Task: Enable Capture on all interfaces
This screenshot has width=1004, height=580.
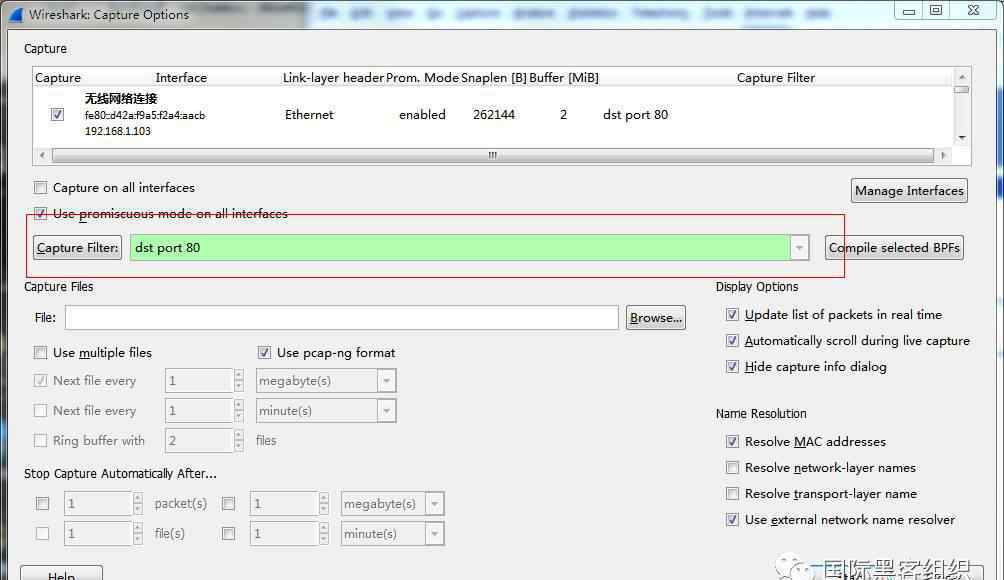Action: pyautogui.click(x=40, y=188)
